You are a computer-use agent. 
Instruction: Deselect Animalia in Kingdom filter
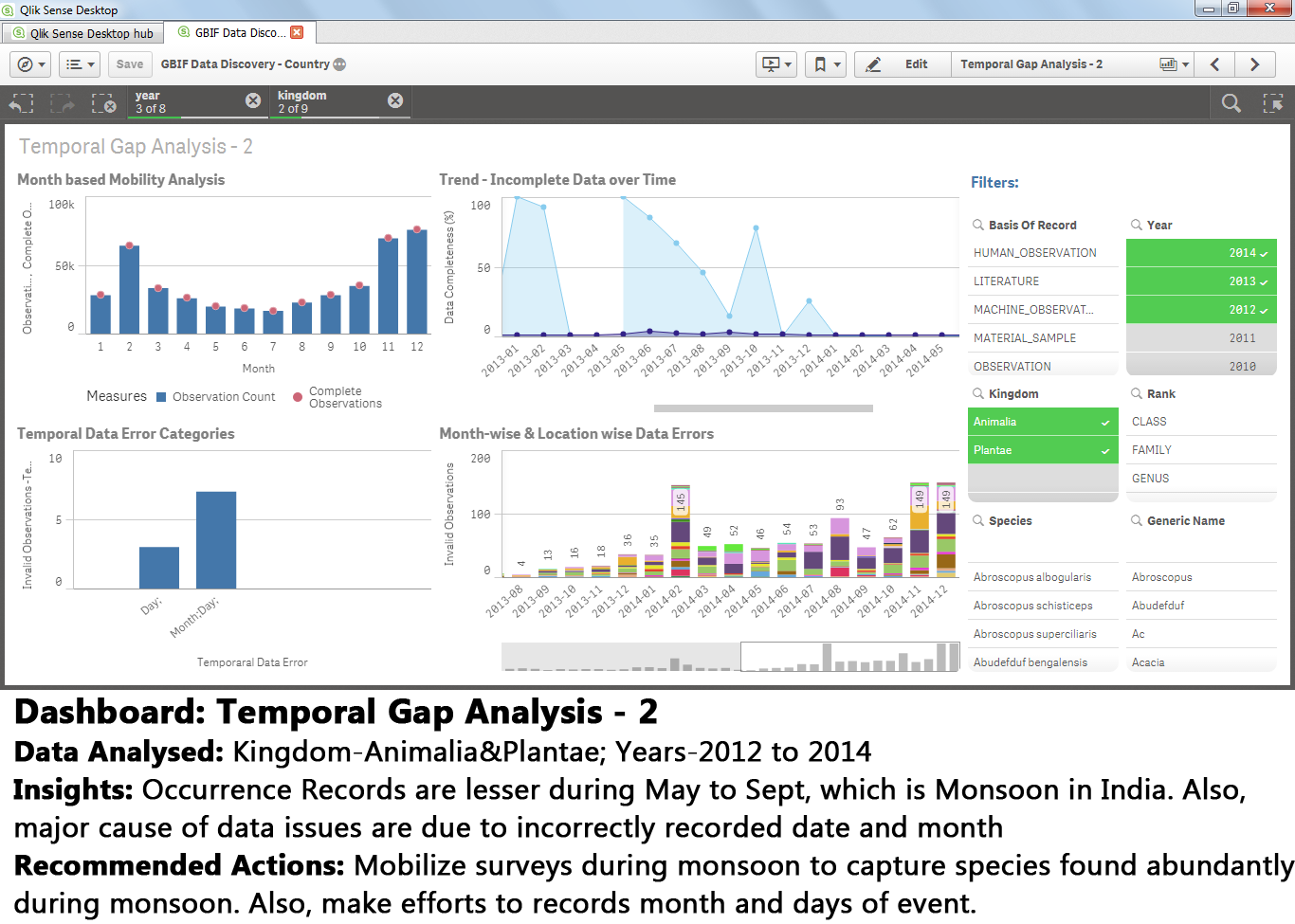[1043, 422]
